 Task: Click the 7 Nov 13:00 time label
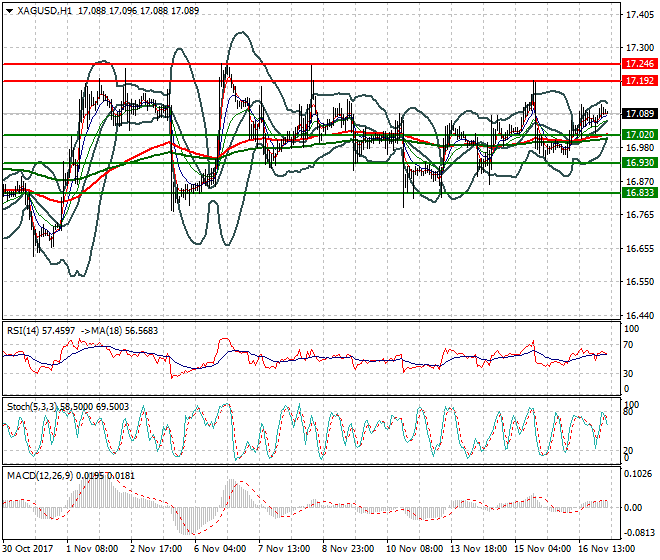point(284,549)
